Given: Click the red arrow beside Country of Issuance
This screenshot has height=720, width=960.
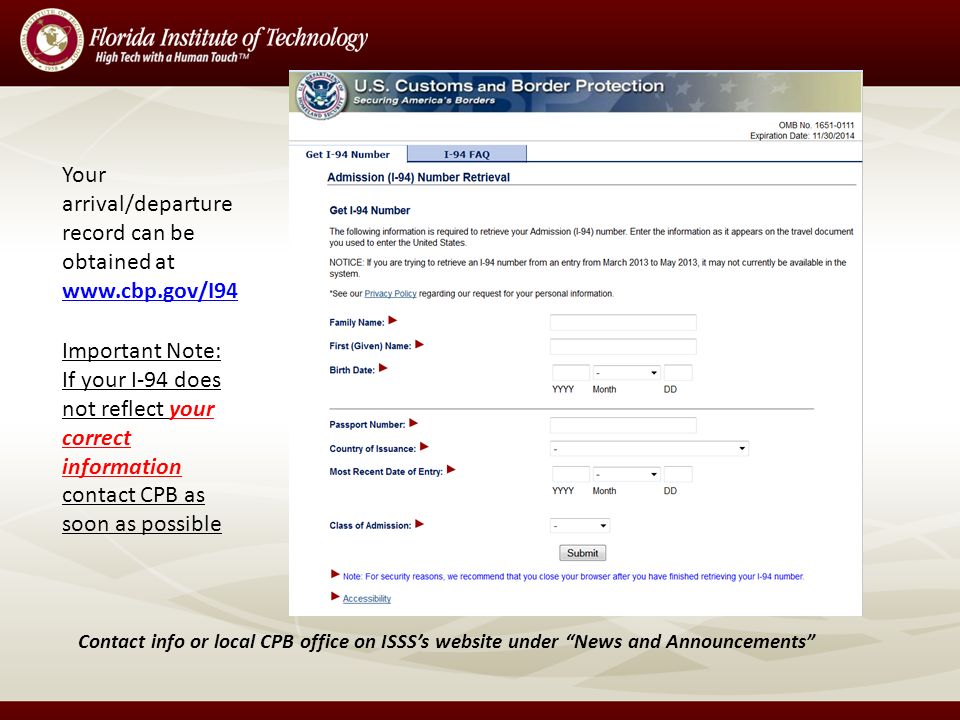Looking at the screenshot, I should click(x=424, y=447).
